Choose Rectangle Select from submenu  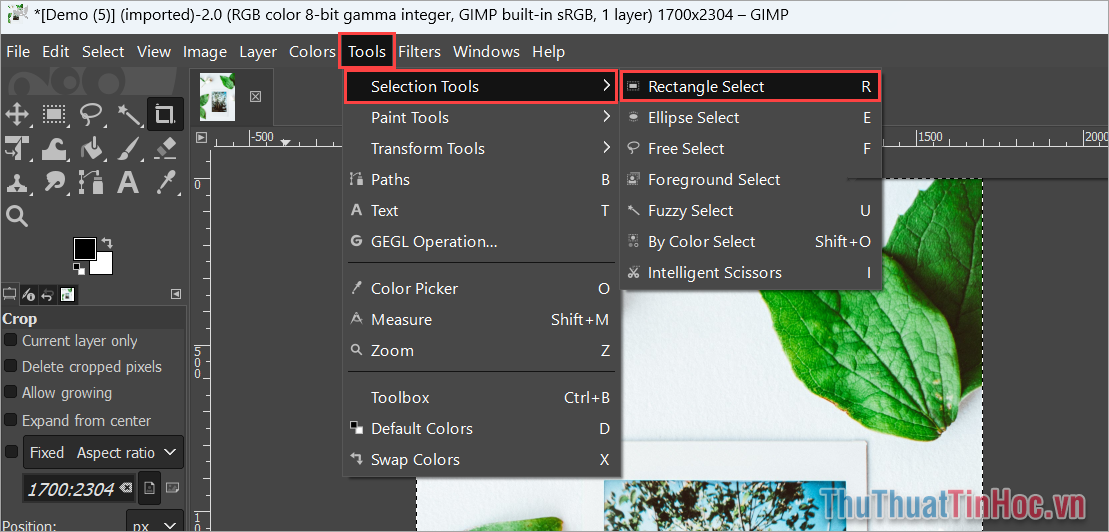pos(750,87)
